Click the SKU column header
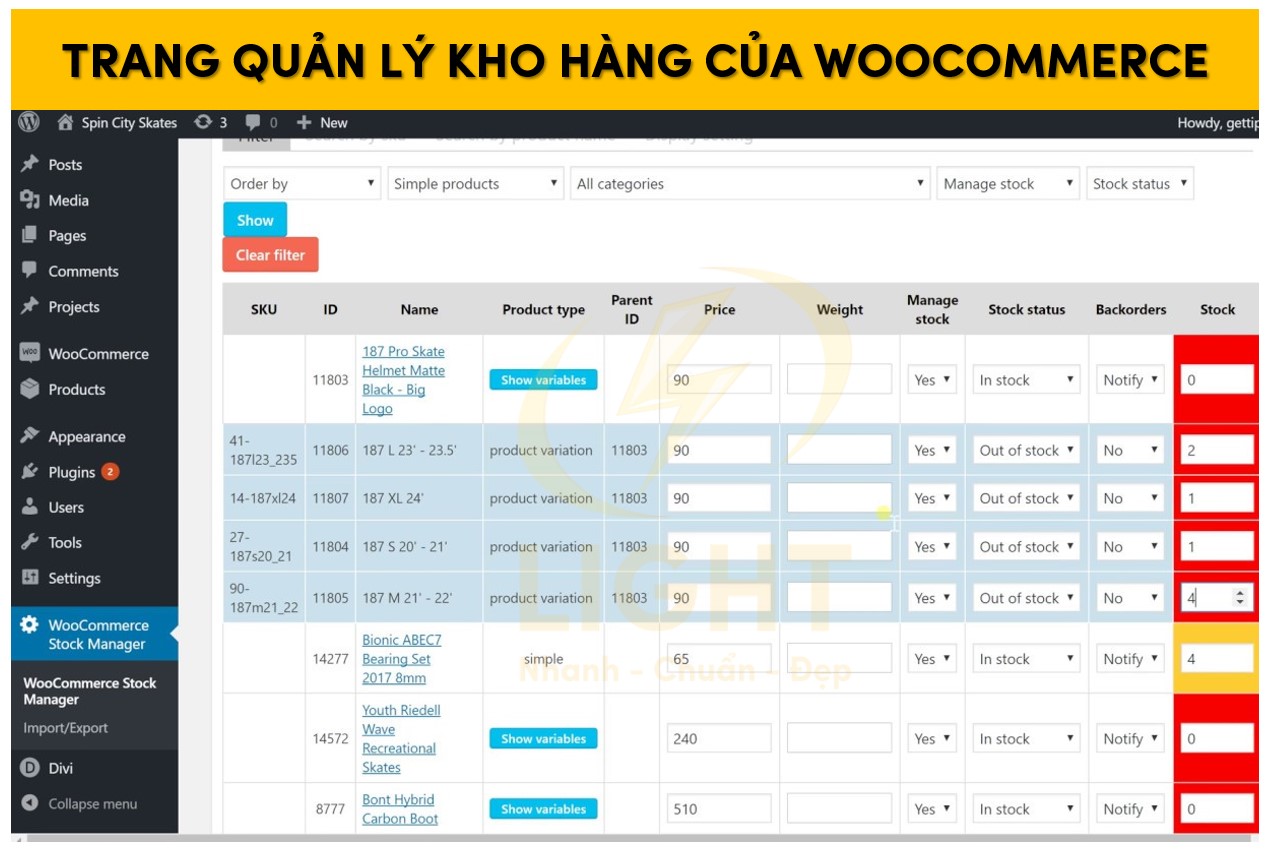This screenshot has width=1272, height=852. pos(264,310)
